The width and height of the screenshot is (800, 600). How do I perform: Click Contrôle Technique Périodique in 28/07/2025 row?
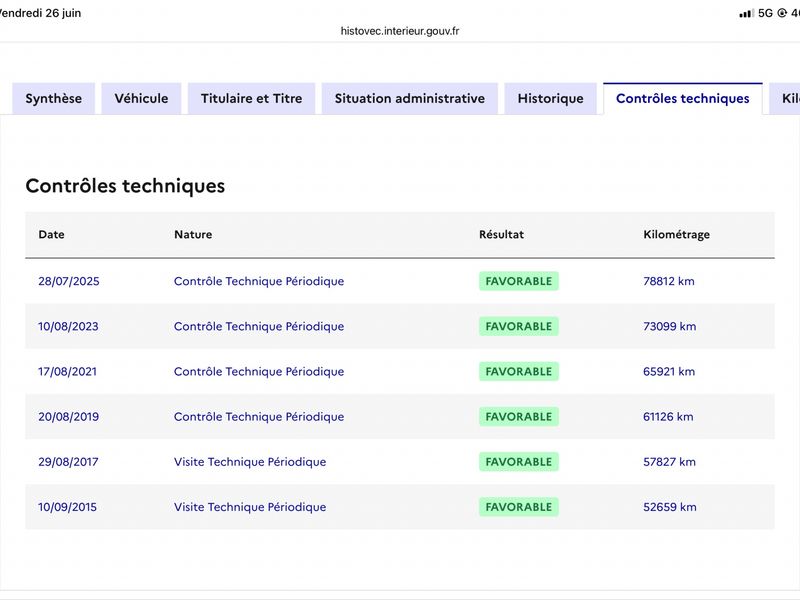click(x=259, y=281)
